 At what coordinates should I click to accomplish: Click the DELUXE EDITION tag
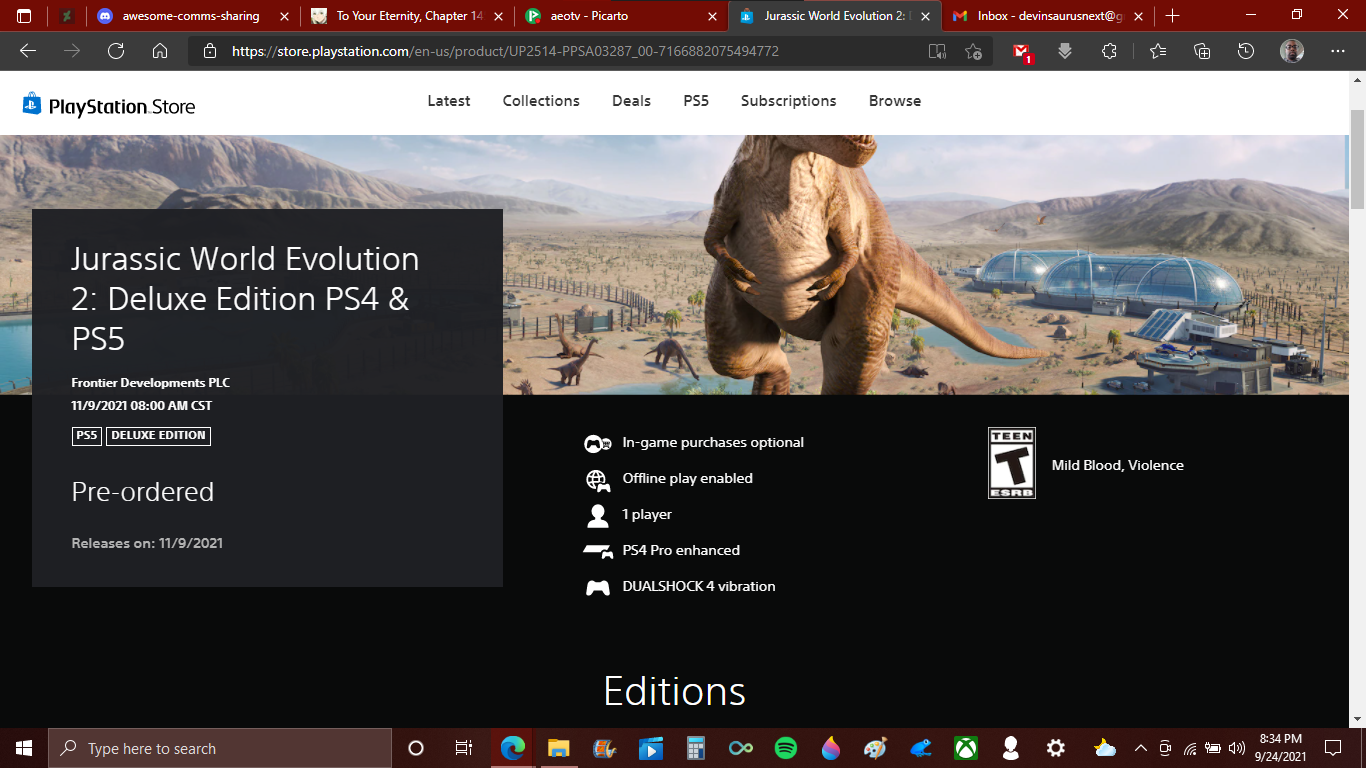point(158,436)
